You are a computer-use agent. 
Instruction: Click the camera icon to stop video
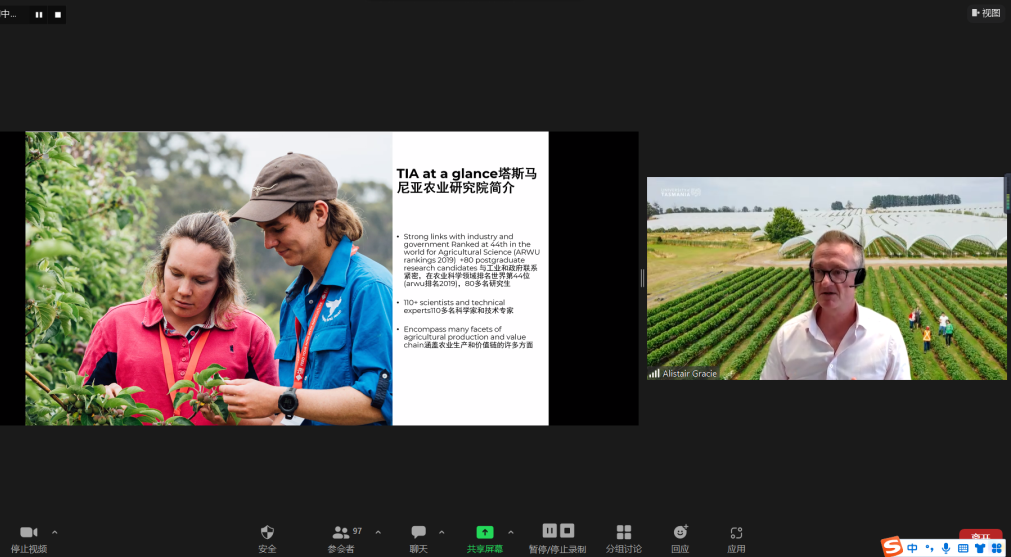(28, 533)
